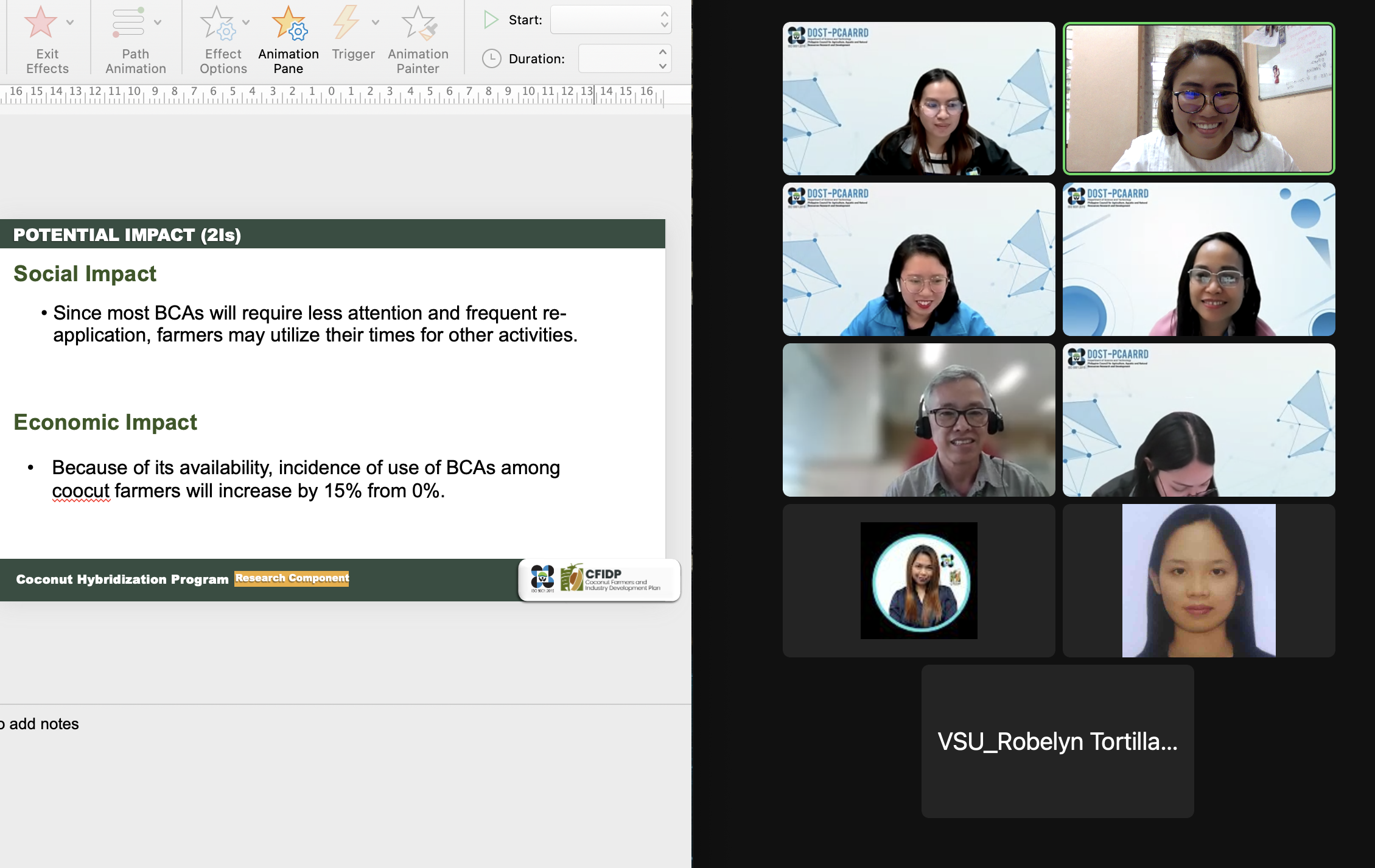Click the POTENTIAL IMPACT (2Is) slide title
The image size is (1375, 868).
pos(127,234)
